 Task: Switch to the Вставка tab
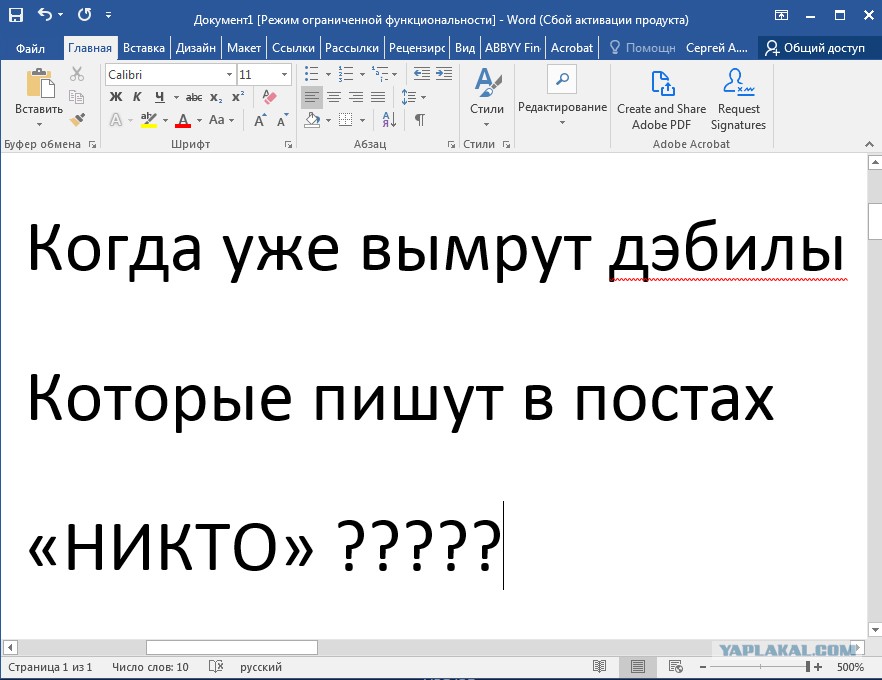(x=143, y=48)
